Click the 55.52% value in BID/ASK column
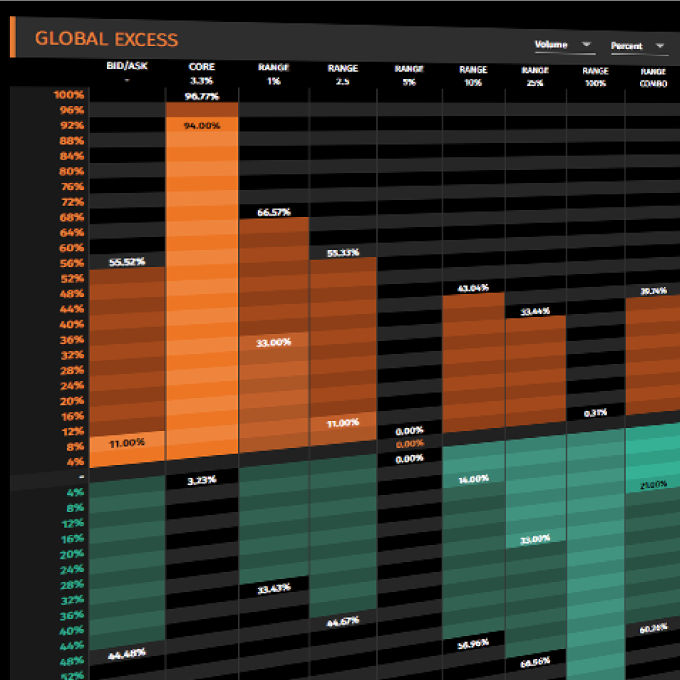680x680 pixels. pyautogui.click(x=127, y=262)
